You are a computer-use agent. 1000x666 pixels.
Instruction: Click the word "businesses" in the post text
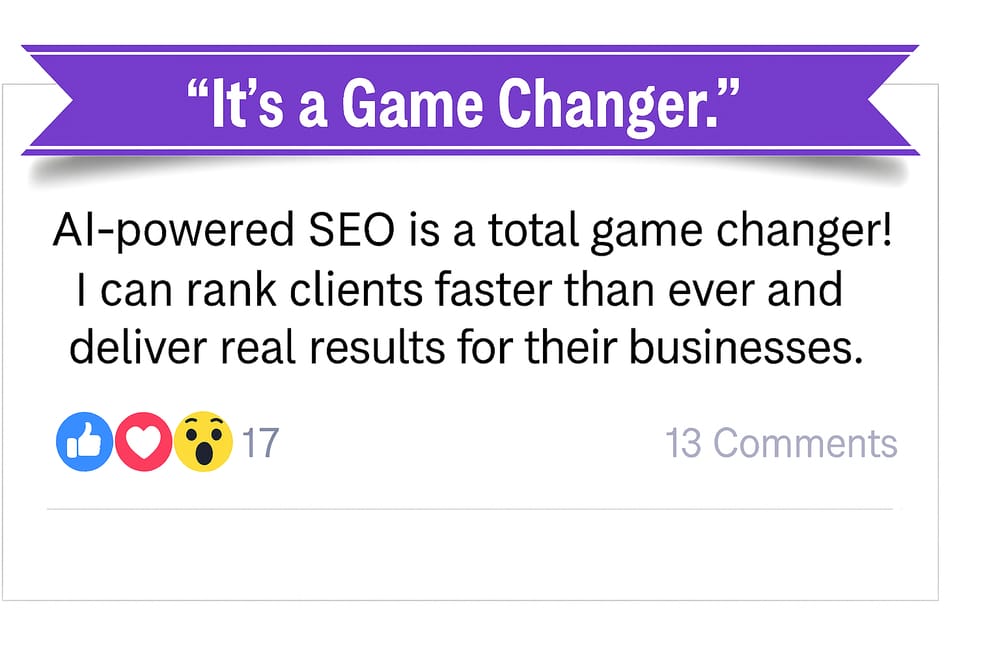point(740,348)
